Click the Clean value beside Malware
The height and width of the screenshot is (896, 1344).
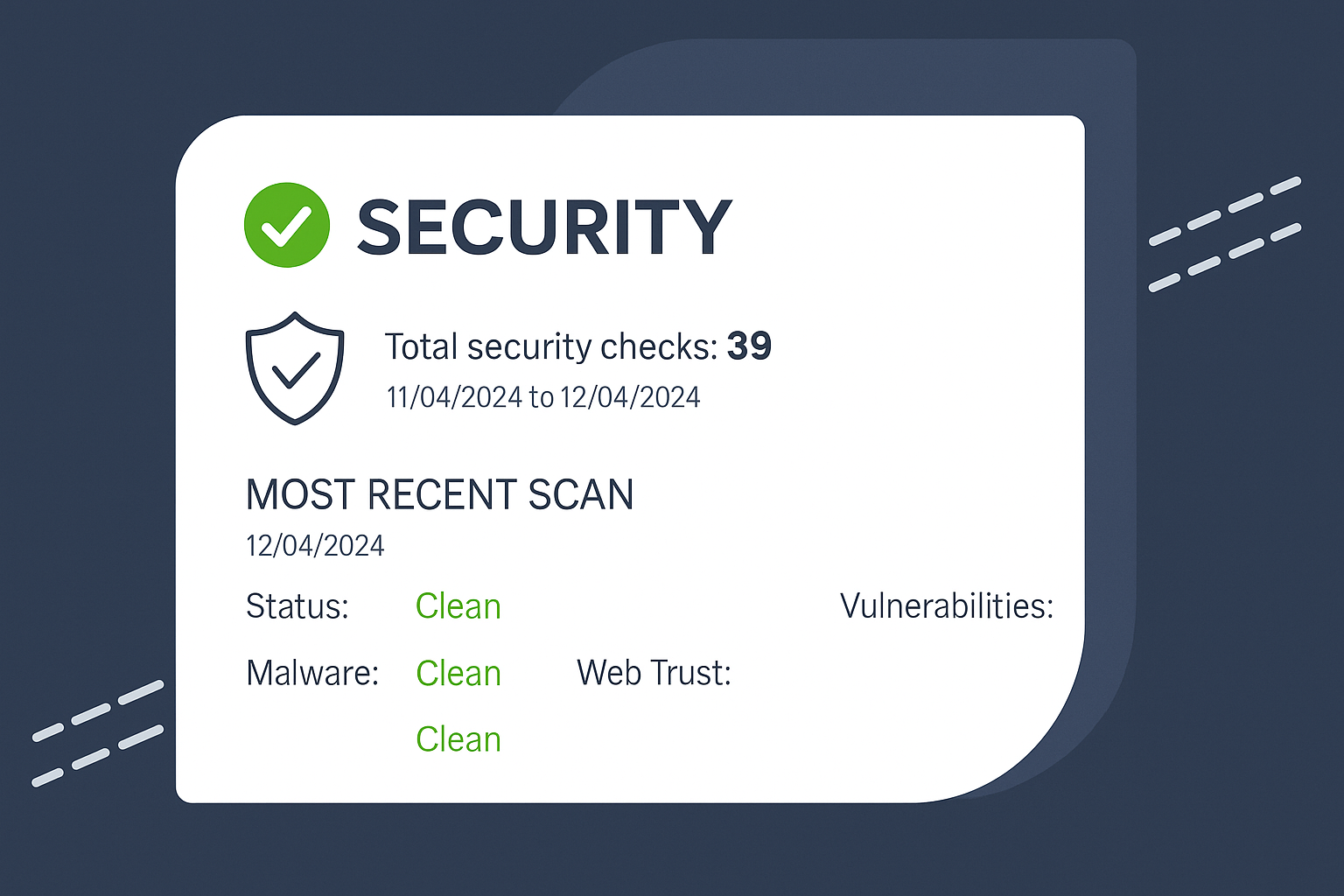click(x=458, y=674)
